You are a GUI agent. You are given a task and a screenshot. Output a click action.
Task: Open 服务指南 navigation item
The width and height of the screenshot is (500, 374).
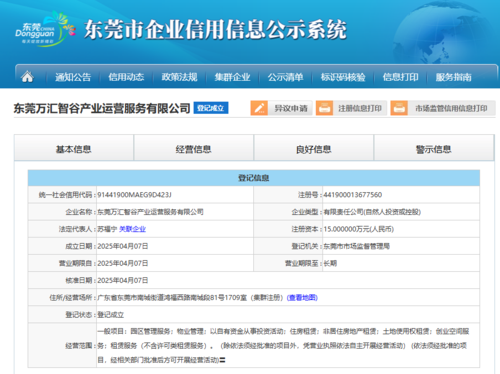coord(453,77)
